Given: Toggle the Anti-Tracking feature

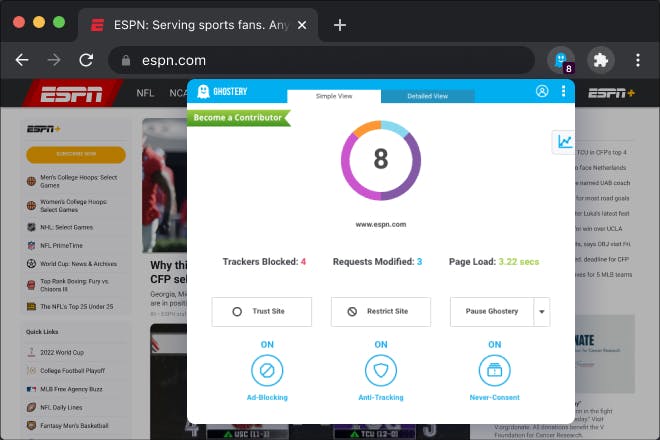Looking at the screenshot, I should pos(381,371).
